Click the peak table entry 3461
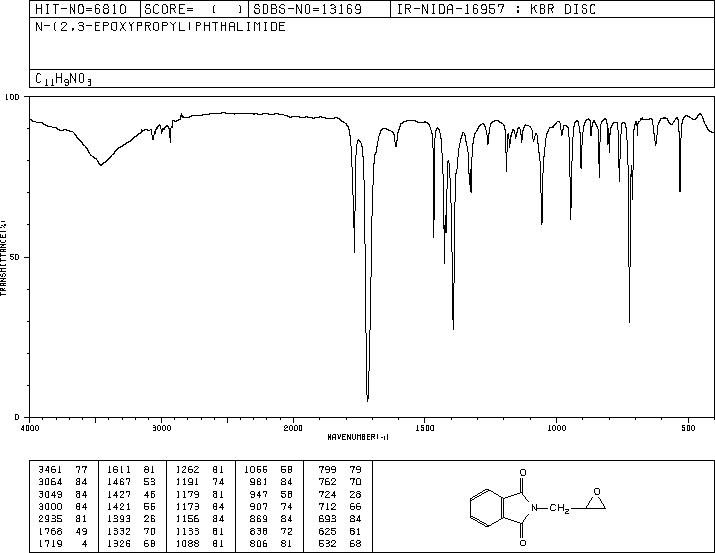Viewport: 715px width, 553px height. click(x=50, y=469)
